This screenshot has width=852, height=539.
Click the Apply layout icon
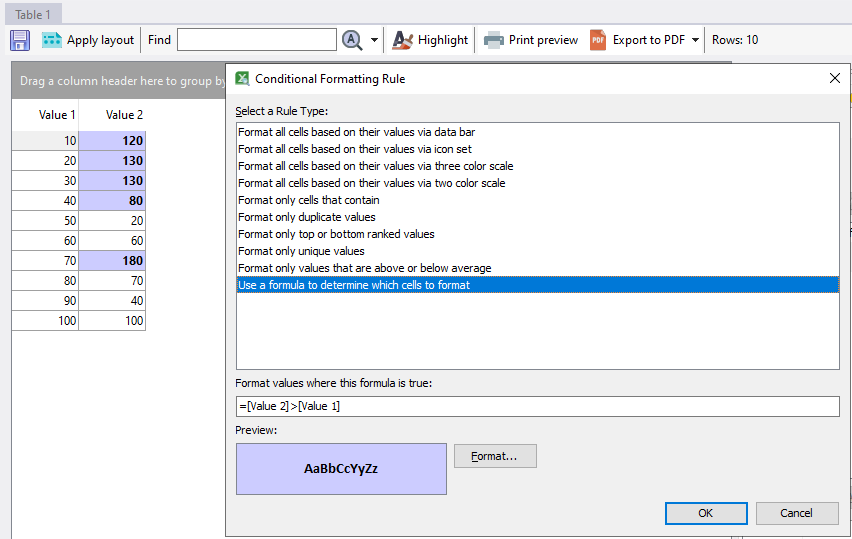coord(52,40)
